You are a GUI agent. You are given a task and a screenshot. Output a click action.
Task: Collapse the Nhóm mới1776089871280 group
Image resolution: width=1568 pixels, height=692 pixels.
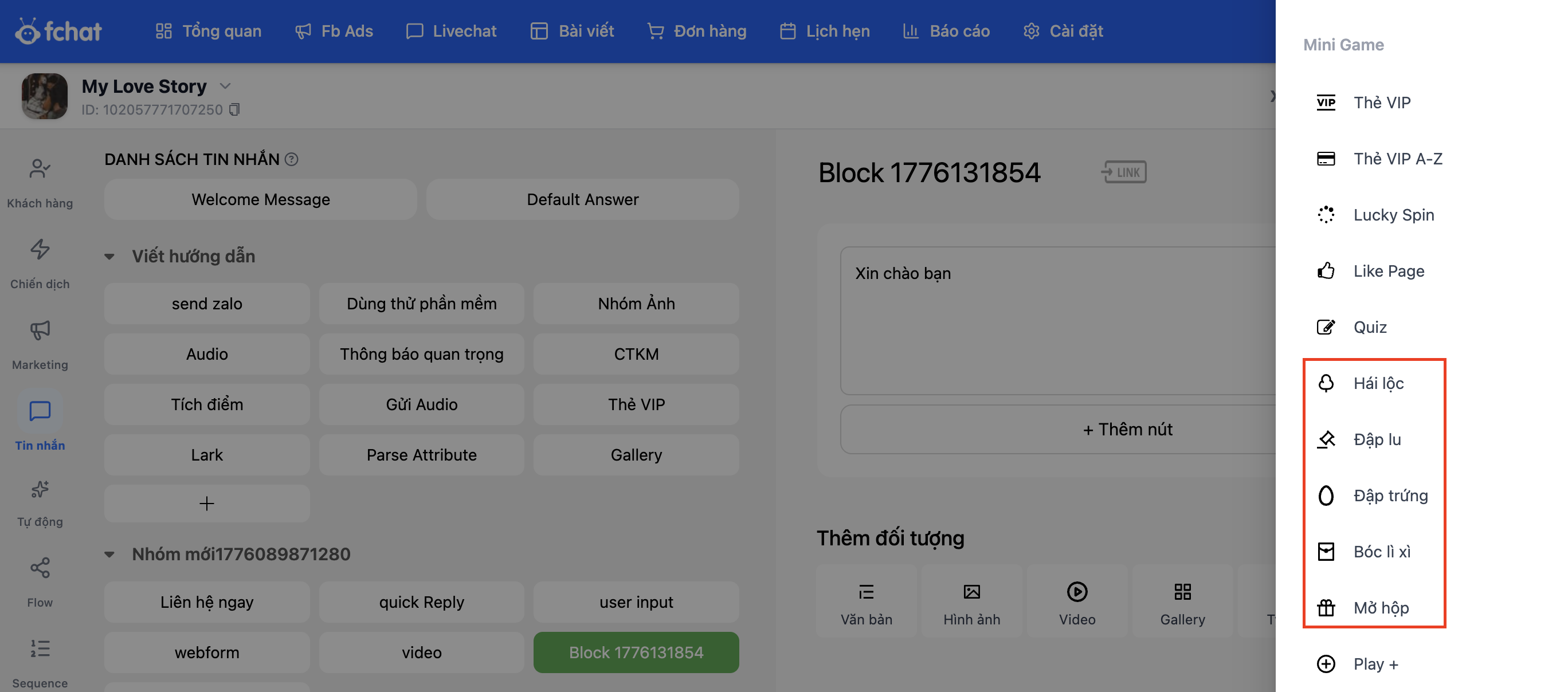point(109,554)
